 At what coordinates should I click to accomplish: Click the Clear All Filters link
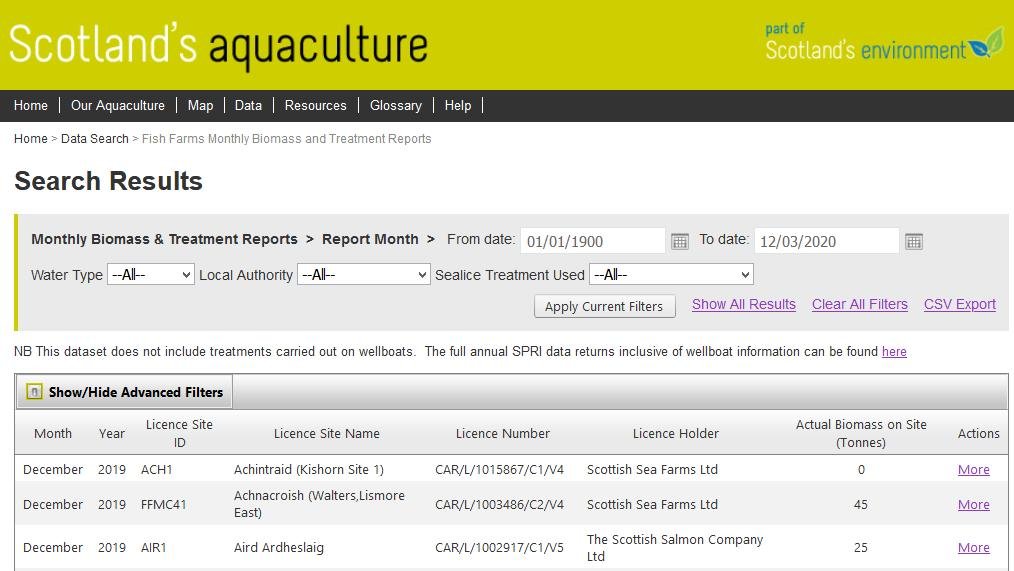859,305
